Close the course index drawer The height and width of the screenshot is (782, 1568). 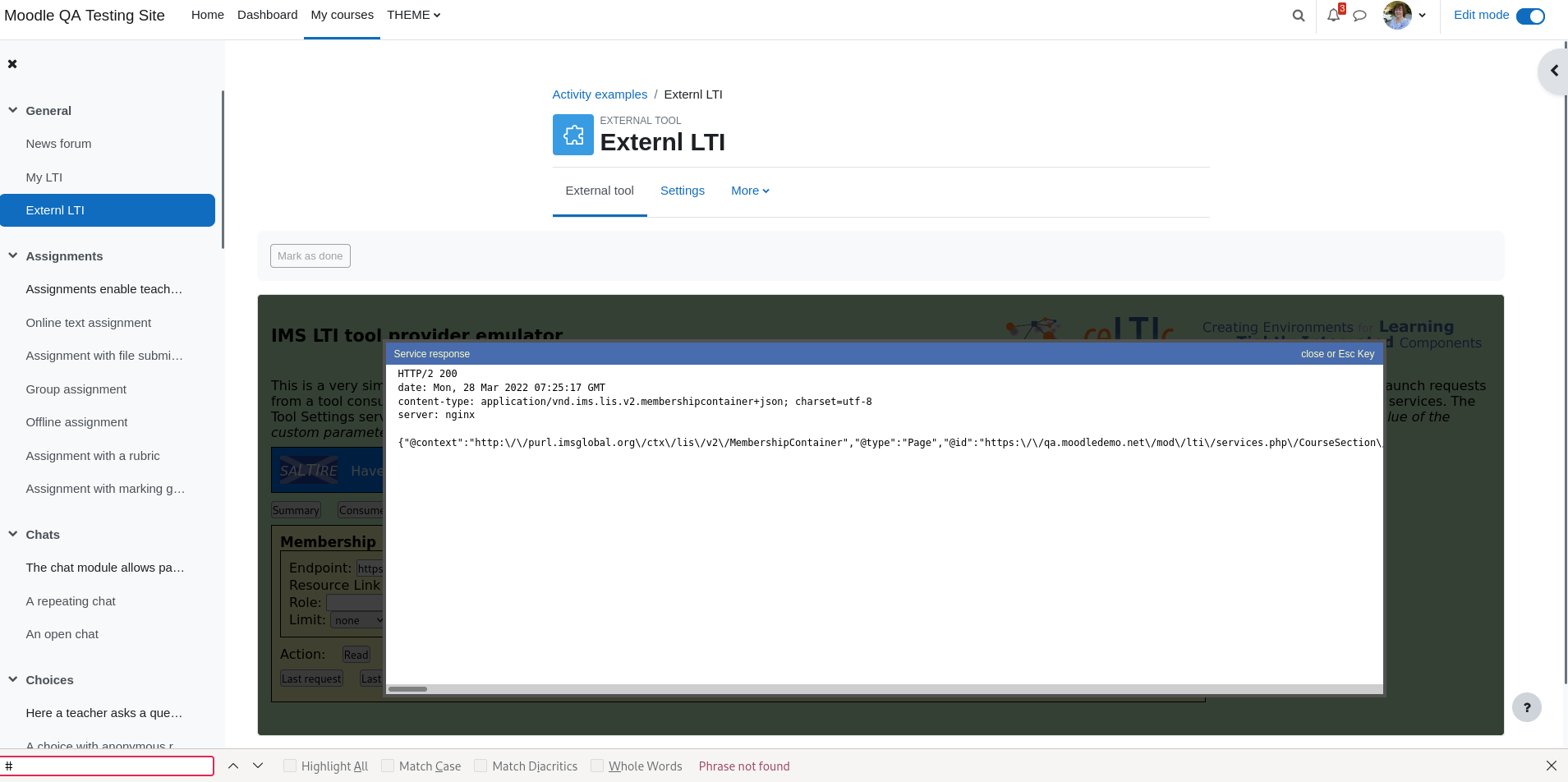click(x=12, y=64)
